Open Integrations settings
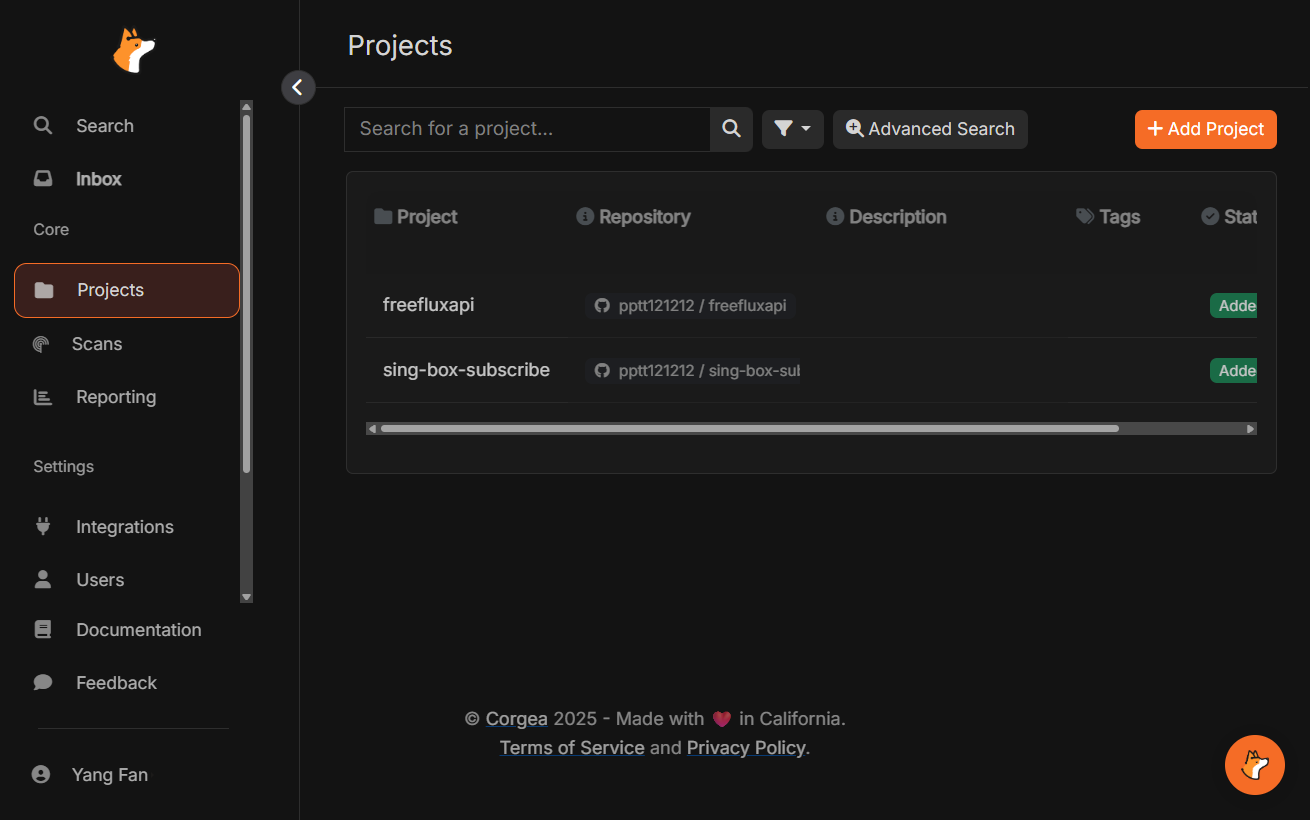1310x820 pixels. (125, 527)
